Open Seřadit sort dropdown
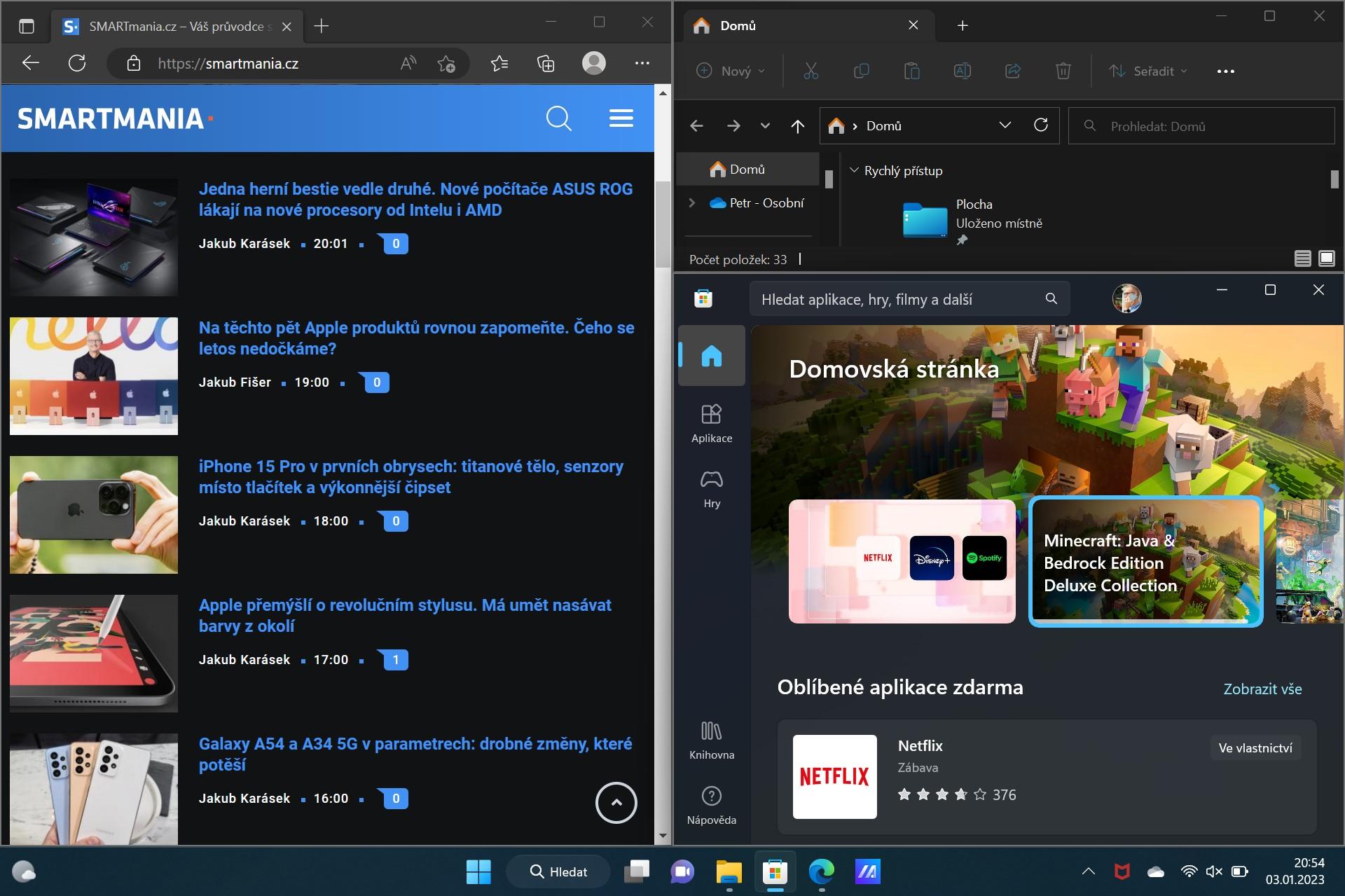This screenshot has height=896, width=1345. (1149, 71)
